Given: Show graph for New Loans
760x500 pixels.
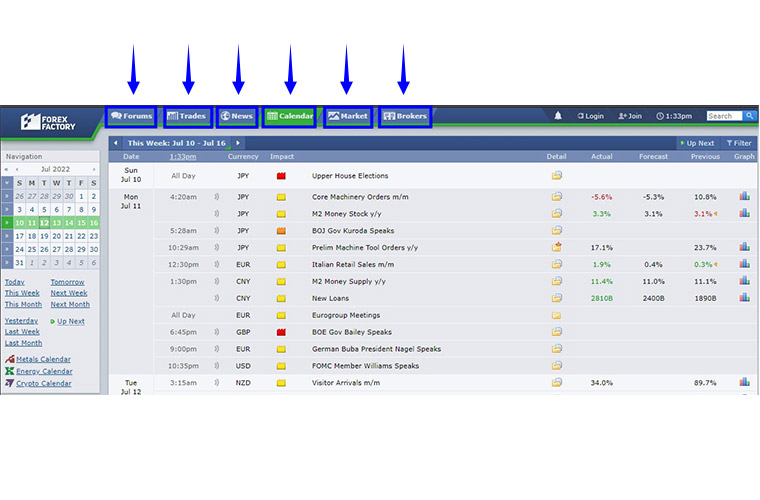Looking at the screenshot, I should point(744,297).
